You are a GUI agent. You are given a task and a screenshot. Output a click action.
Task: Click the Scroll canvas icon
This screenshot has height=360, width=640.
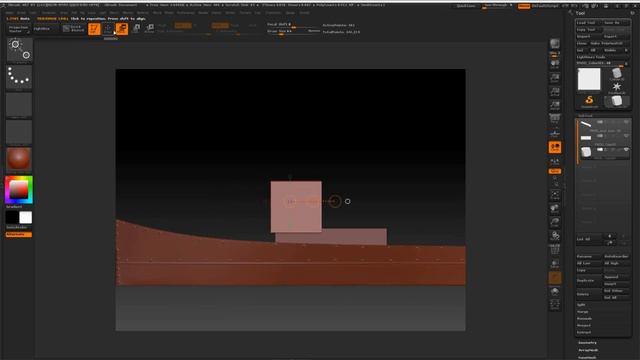[555, 64]
